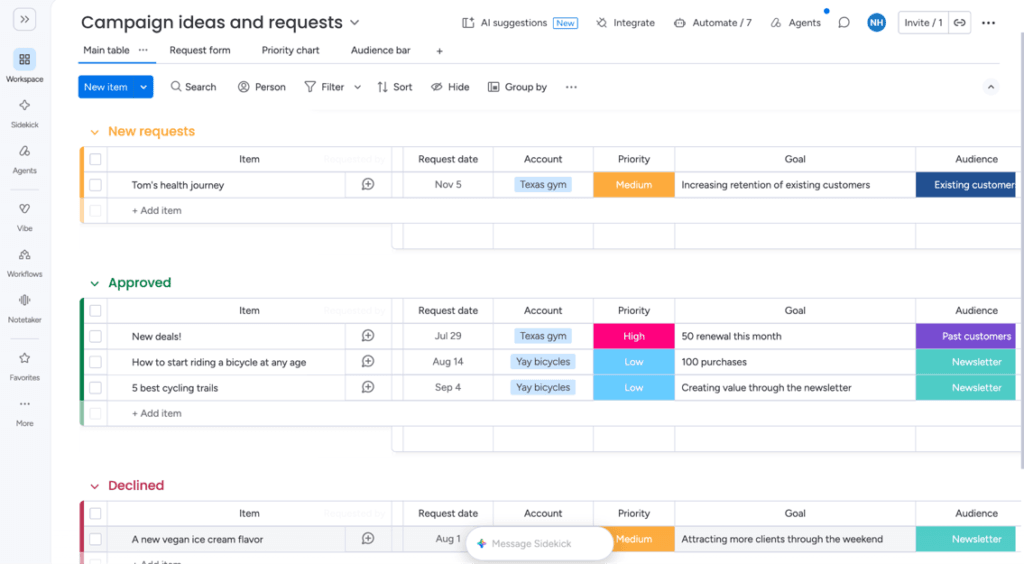Tick checkbox for New deals! row
Viewport: 1024px width, 564px height.
click(95, 336)
